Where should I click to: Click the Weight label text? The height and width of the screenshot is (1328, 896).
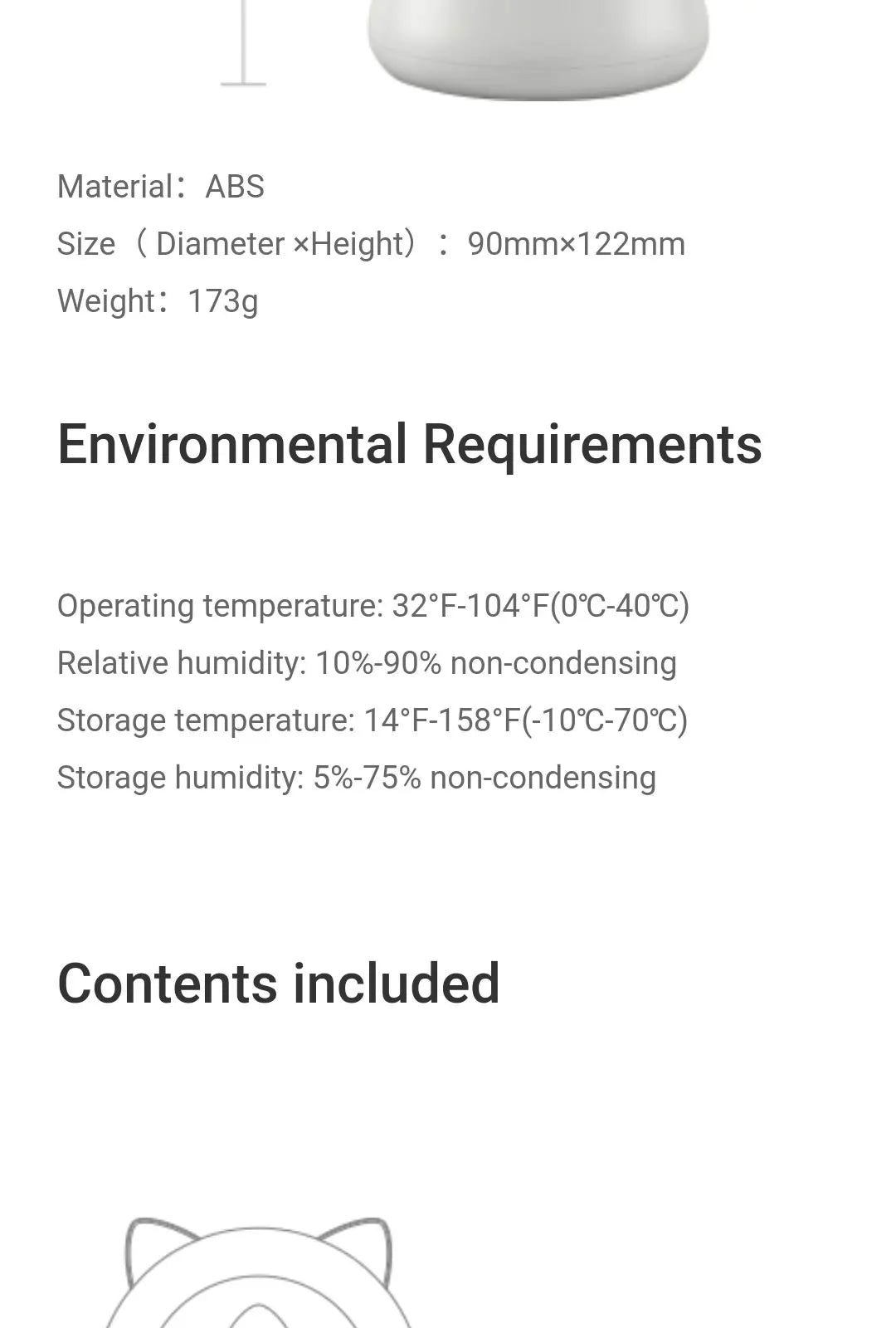pyautogui.click(x=106, y=301)
